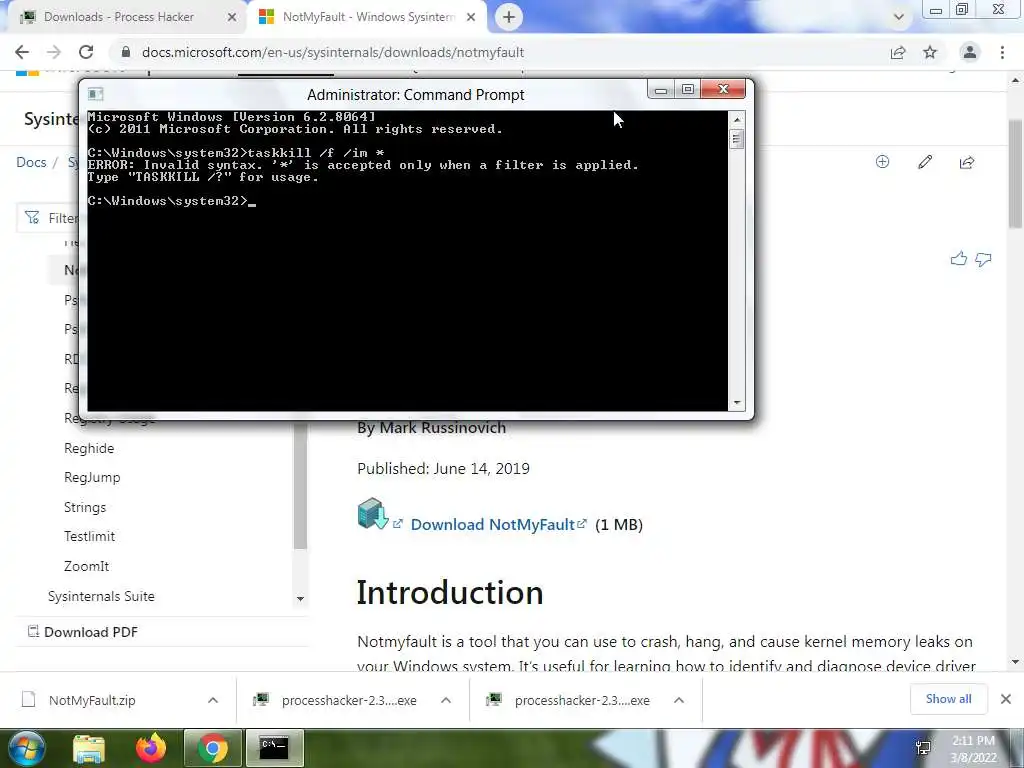1024x768 pixels.
Task: Click Show all downloads button
Action: coord(948,699)
